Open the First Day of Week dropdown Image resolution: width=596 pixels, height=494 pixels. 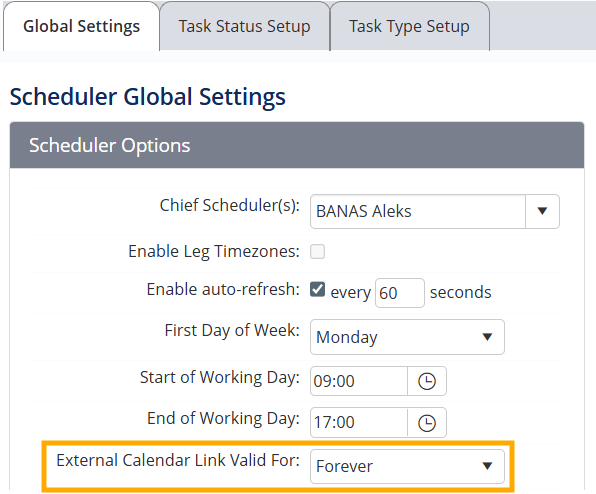[x=407, y=337]
